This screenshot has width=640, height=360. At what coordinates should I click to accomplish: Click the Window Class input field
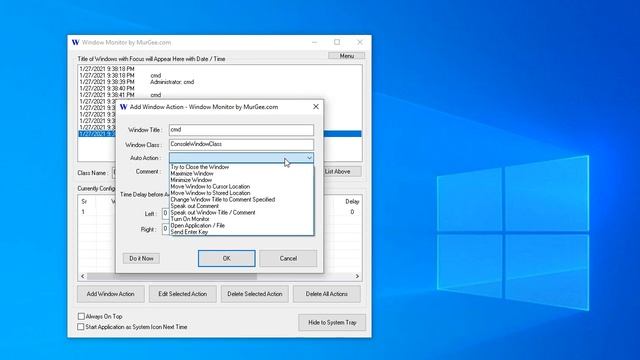click(x=241, y=144)
